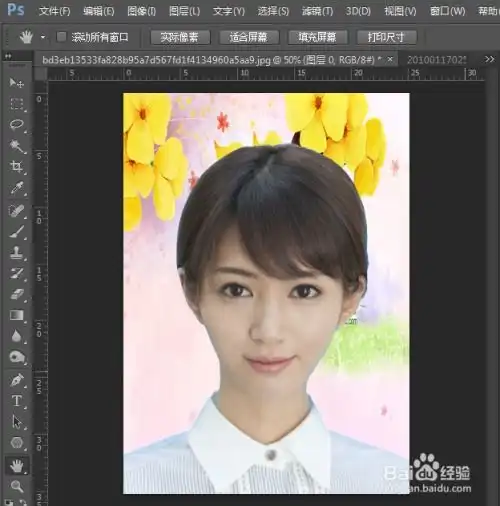Viewport: 500px width, 506px height.
Task: Open the 视图(V) menu
Action: (400, 11)
